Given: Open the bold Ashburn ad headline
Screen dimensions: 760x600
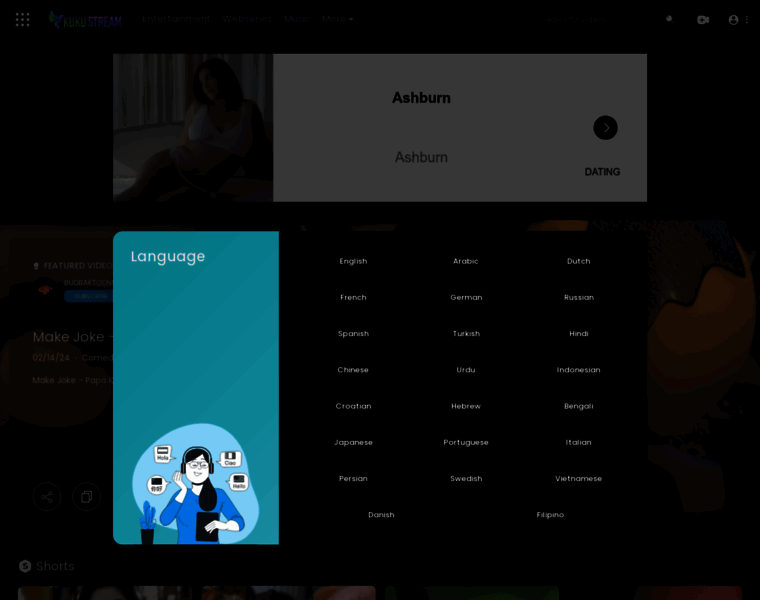Looking at the screenshot, I should (x=421, y=98).
